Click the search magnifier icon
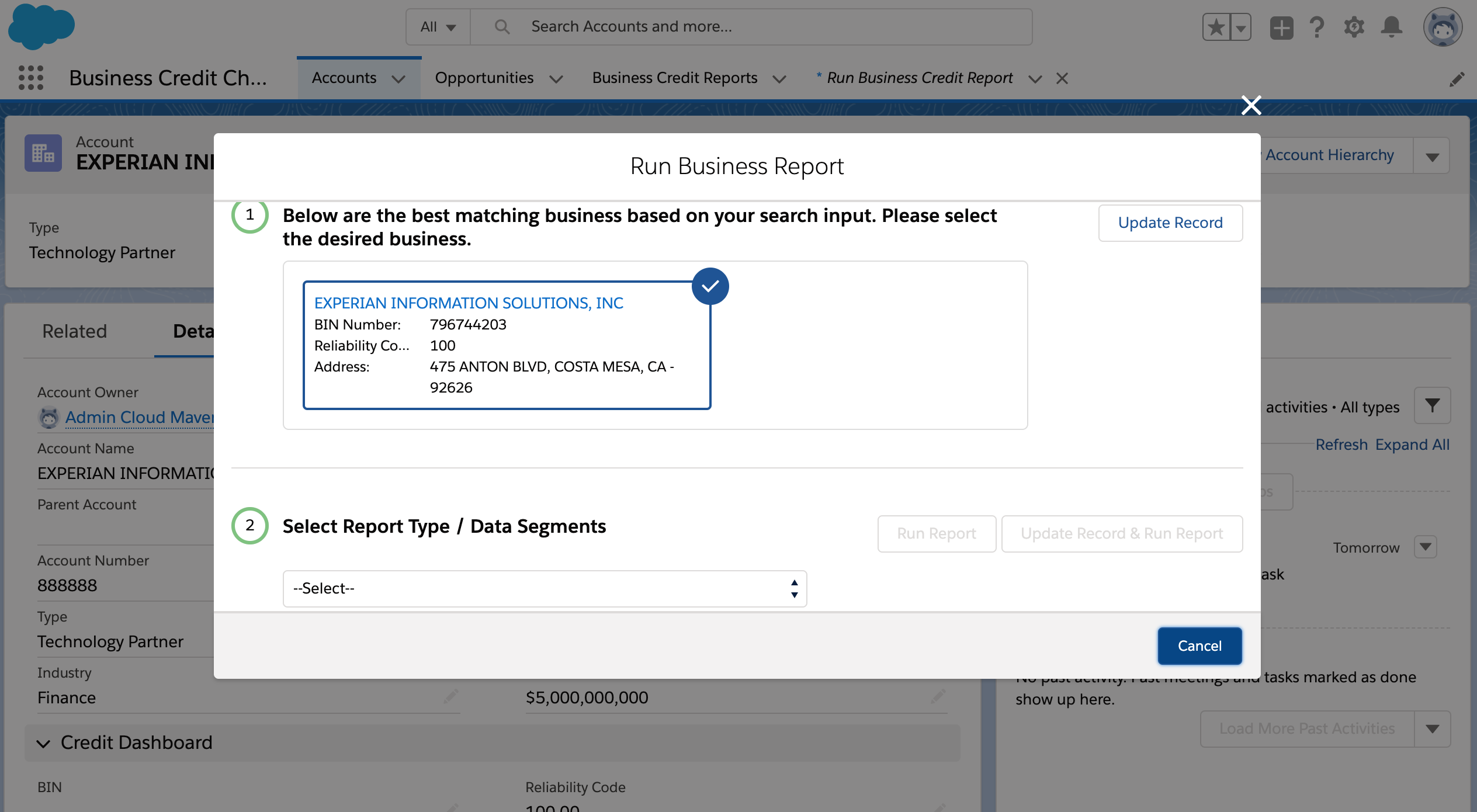1477x812 pixels. [501, 26]
